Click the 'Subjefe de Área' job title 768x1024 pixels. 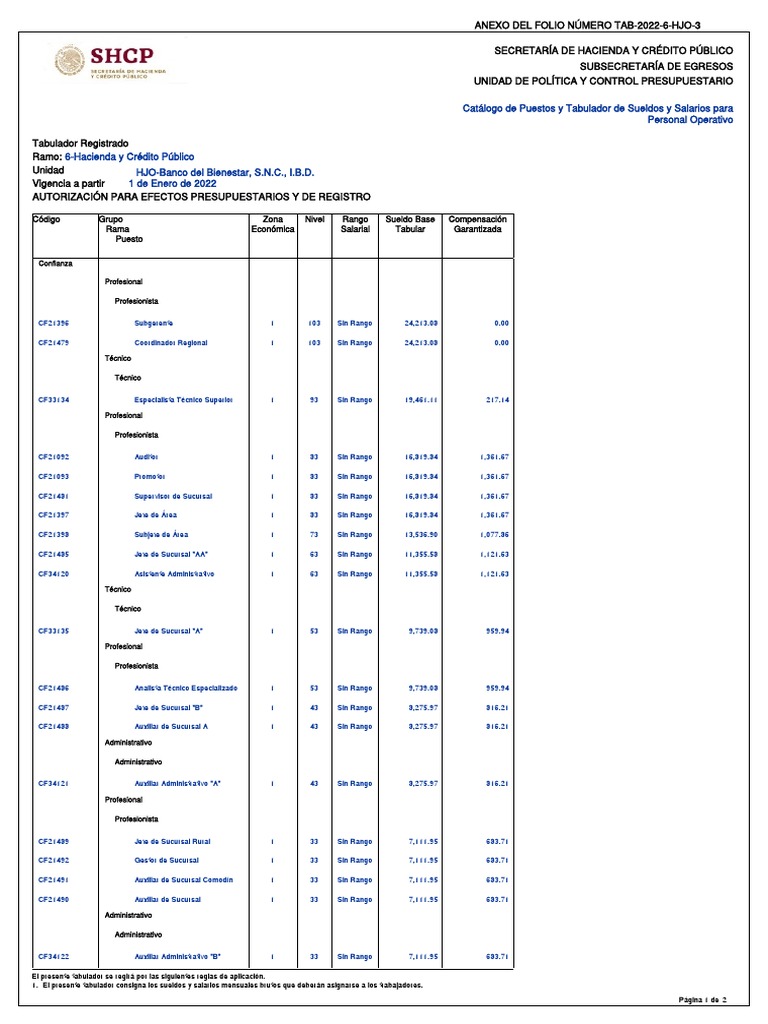click(x=161, y=535)
